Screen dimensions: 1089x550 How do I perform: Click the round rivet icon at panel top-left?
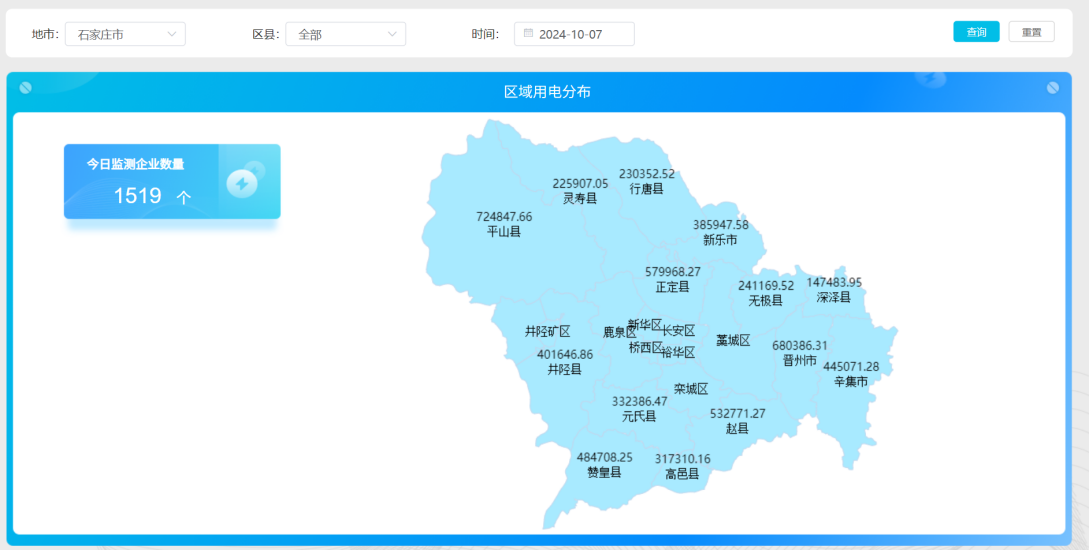[x=26, y=88]
